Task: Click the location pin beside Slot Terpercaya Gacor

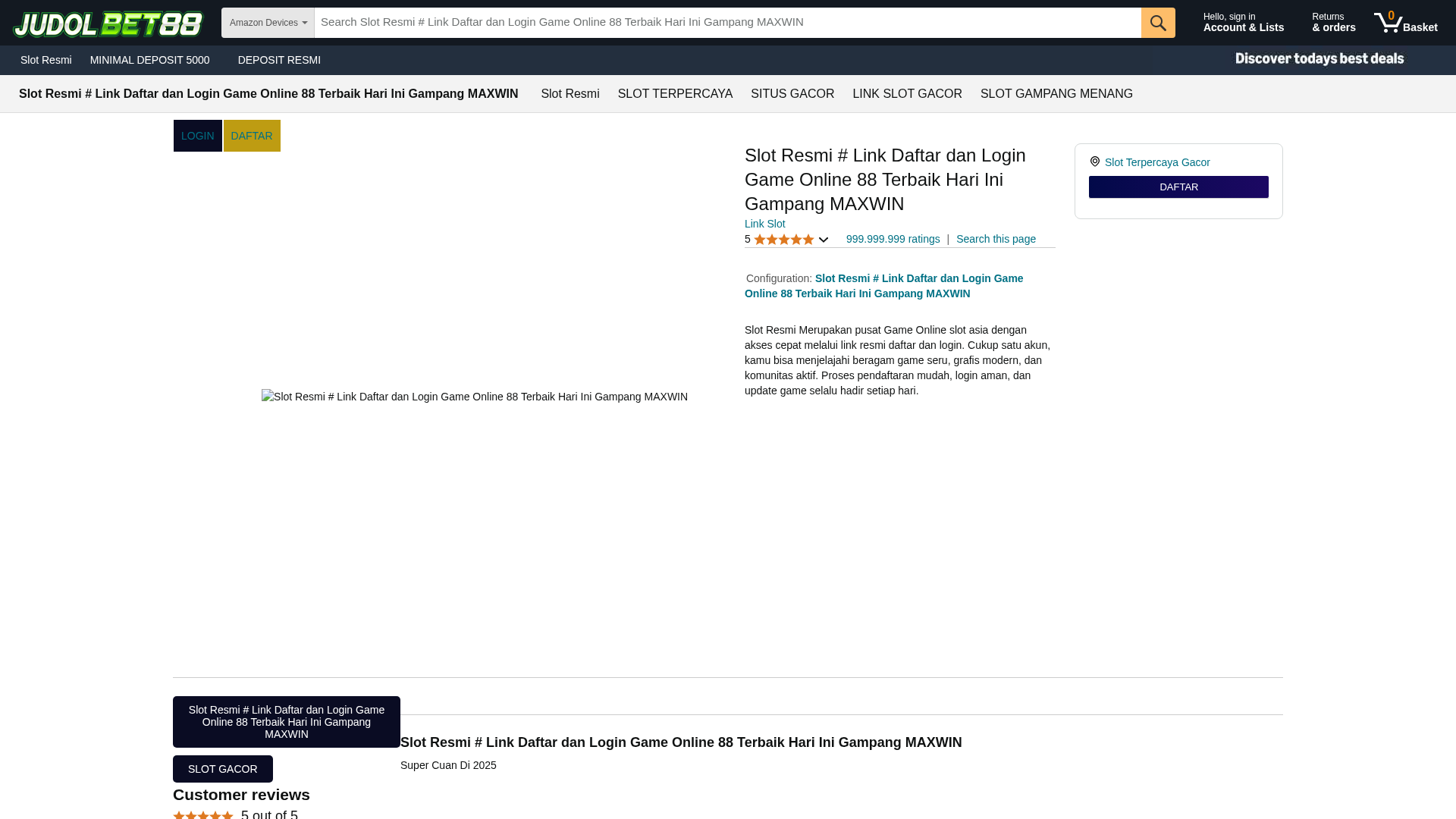Action: click(x=1094, y=161)
